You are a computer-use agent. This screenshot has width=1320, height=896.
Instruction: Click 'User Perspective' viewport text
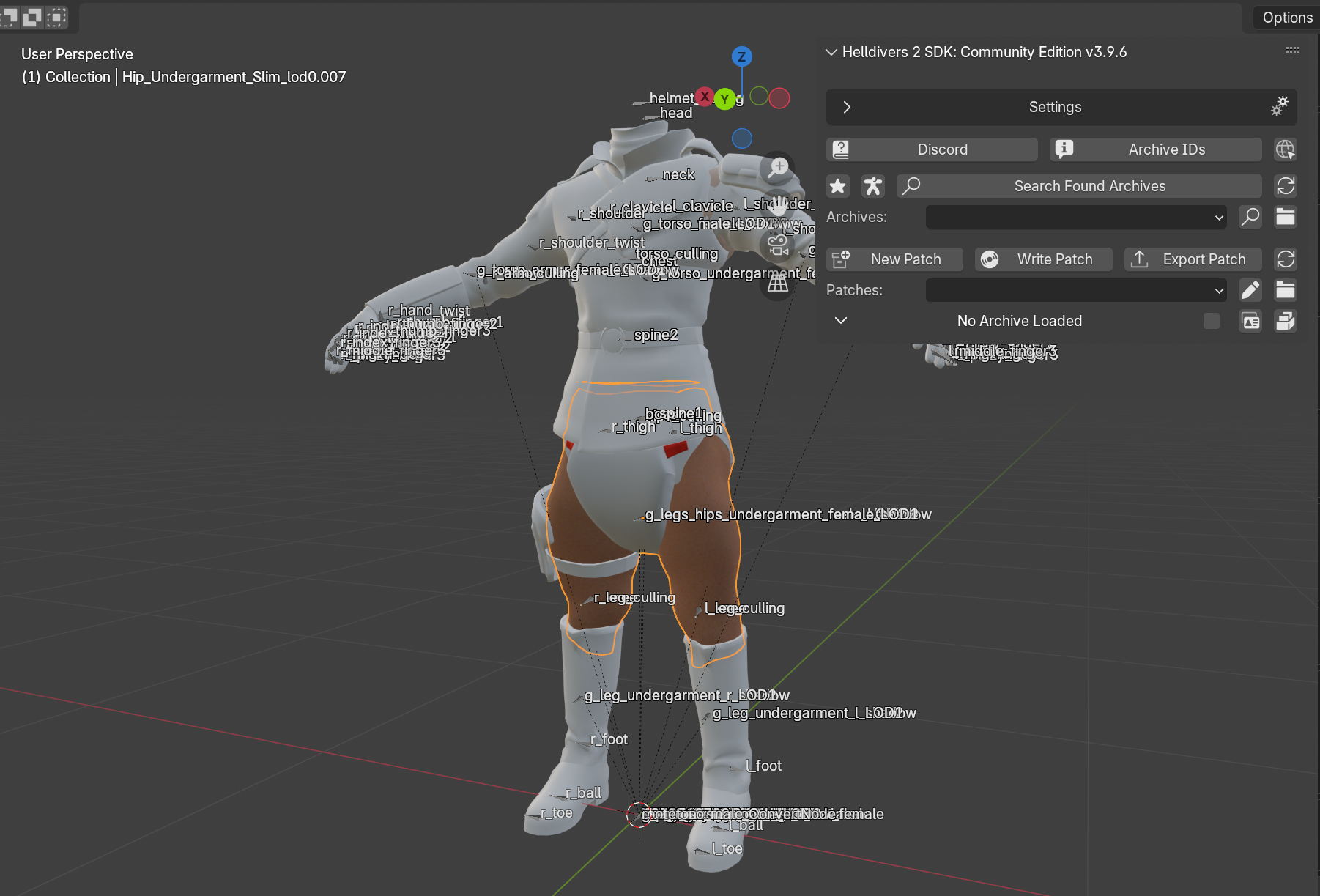(77, 54)
